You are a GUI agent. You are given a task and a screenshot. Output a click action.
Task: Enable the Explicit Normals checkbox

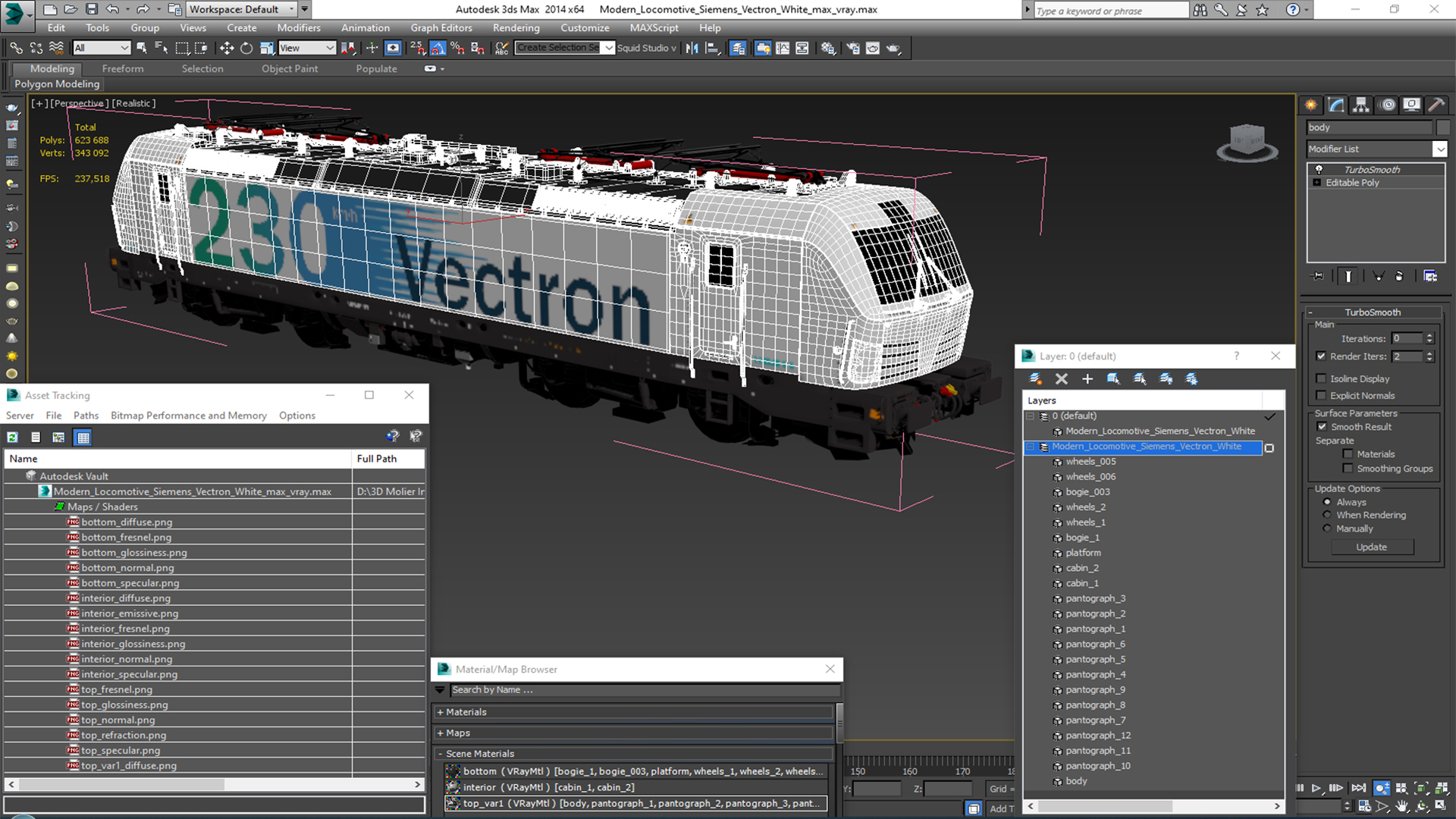click(1321, 395)
